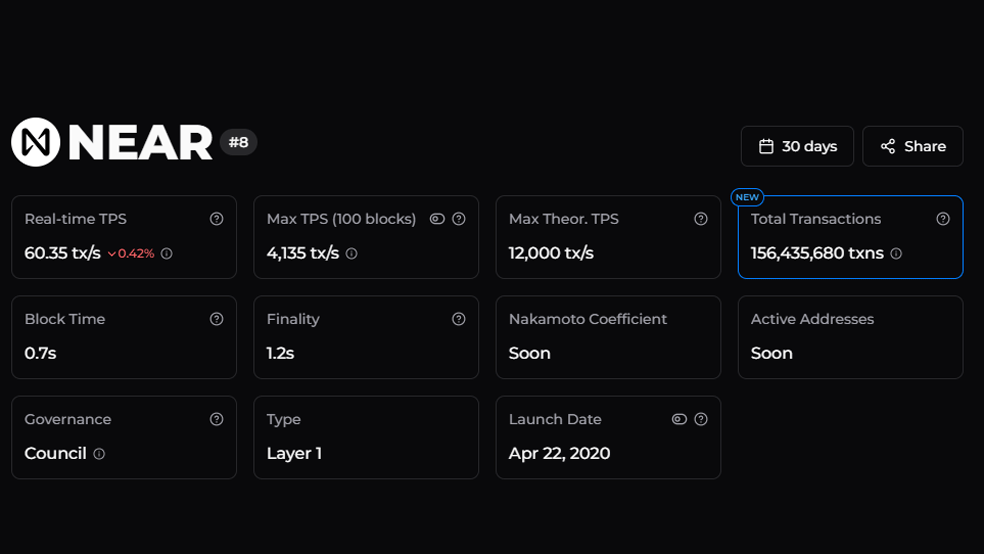Screen dimensions: 984x554
Task: Open help for Finality
Action: 459,319
